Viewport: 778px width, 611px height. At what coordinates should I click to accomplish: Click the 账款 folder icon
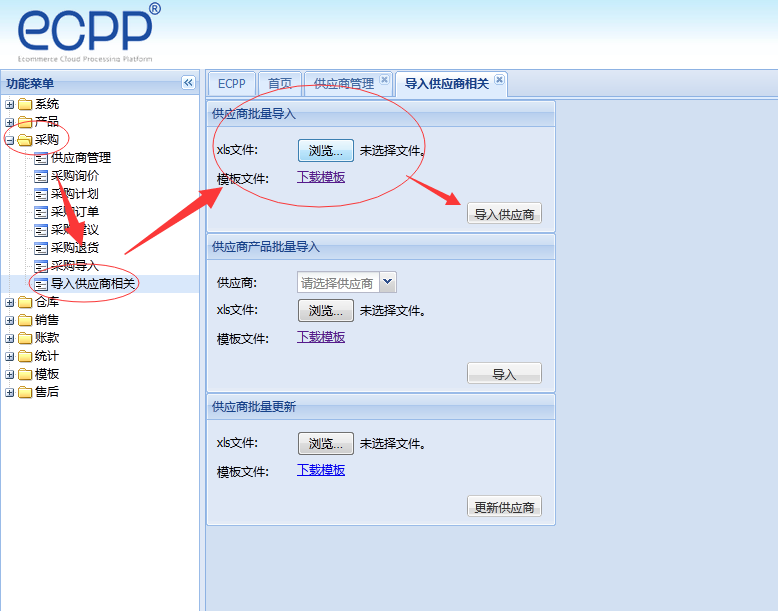[25, 339]
